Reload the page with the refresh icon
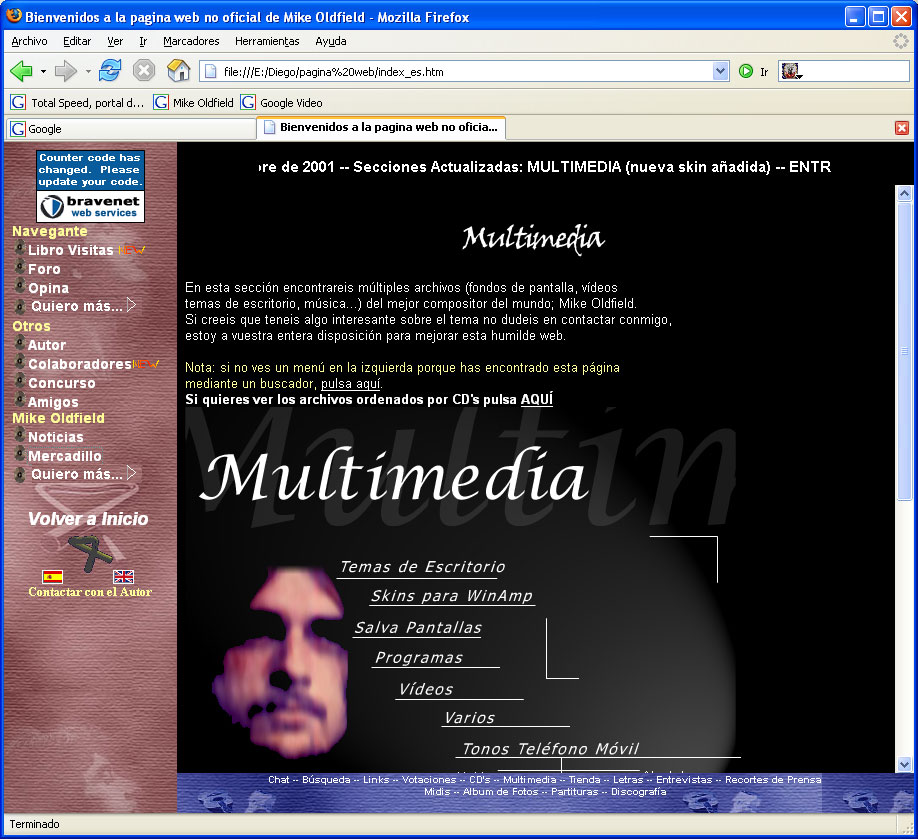 pos(110,71)
